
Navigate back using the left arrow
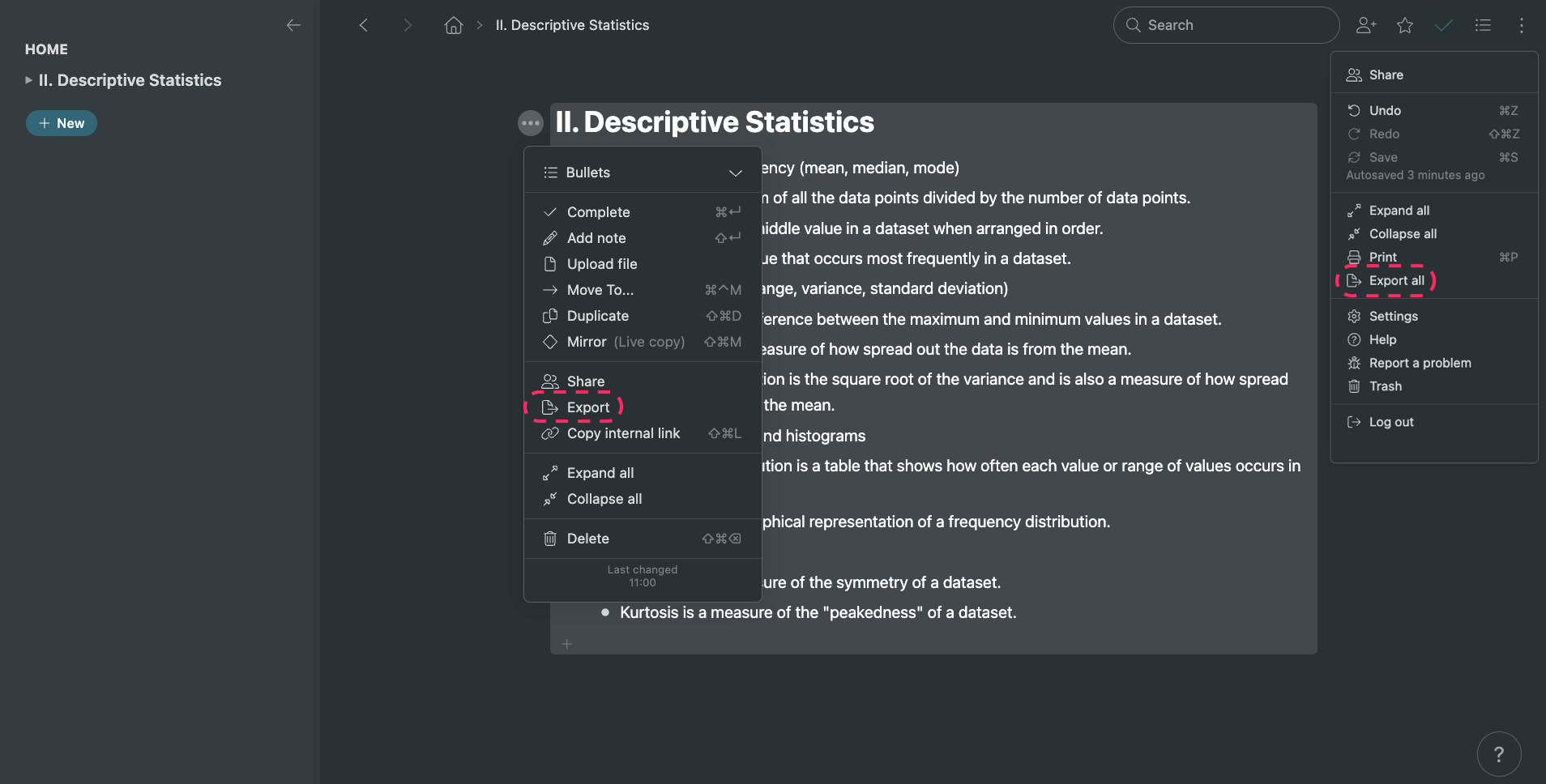363,24
